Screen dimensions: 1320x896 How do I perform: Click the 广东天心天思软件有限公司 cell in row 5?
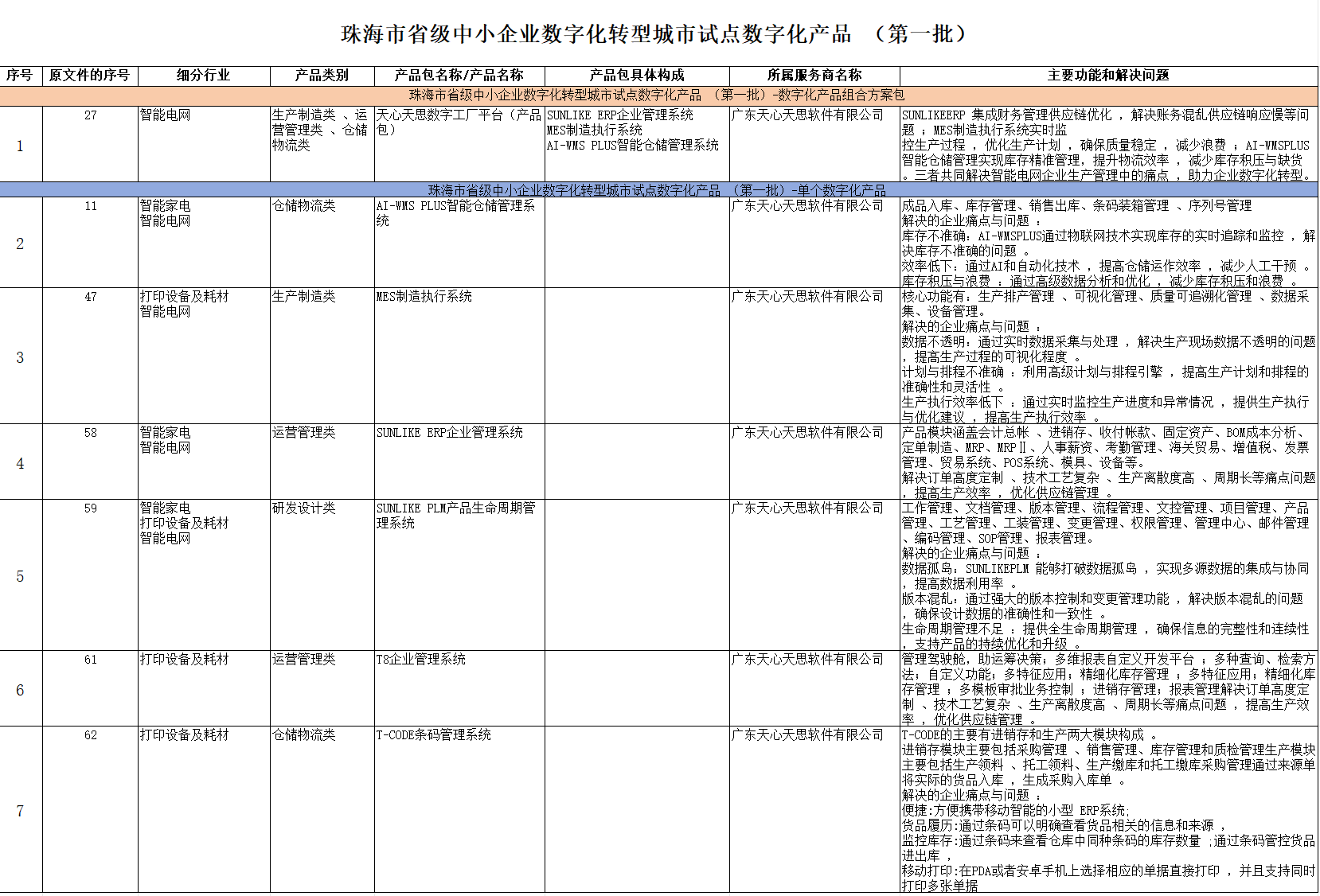(x=814, y=575)
